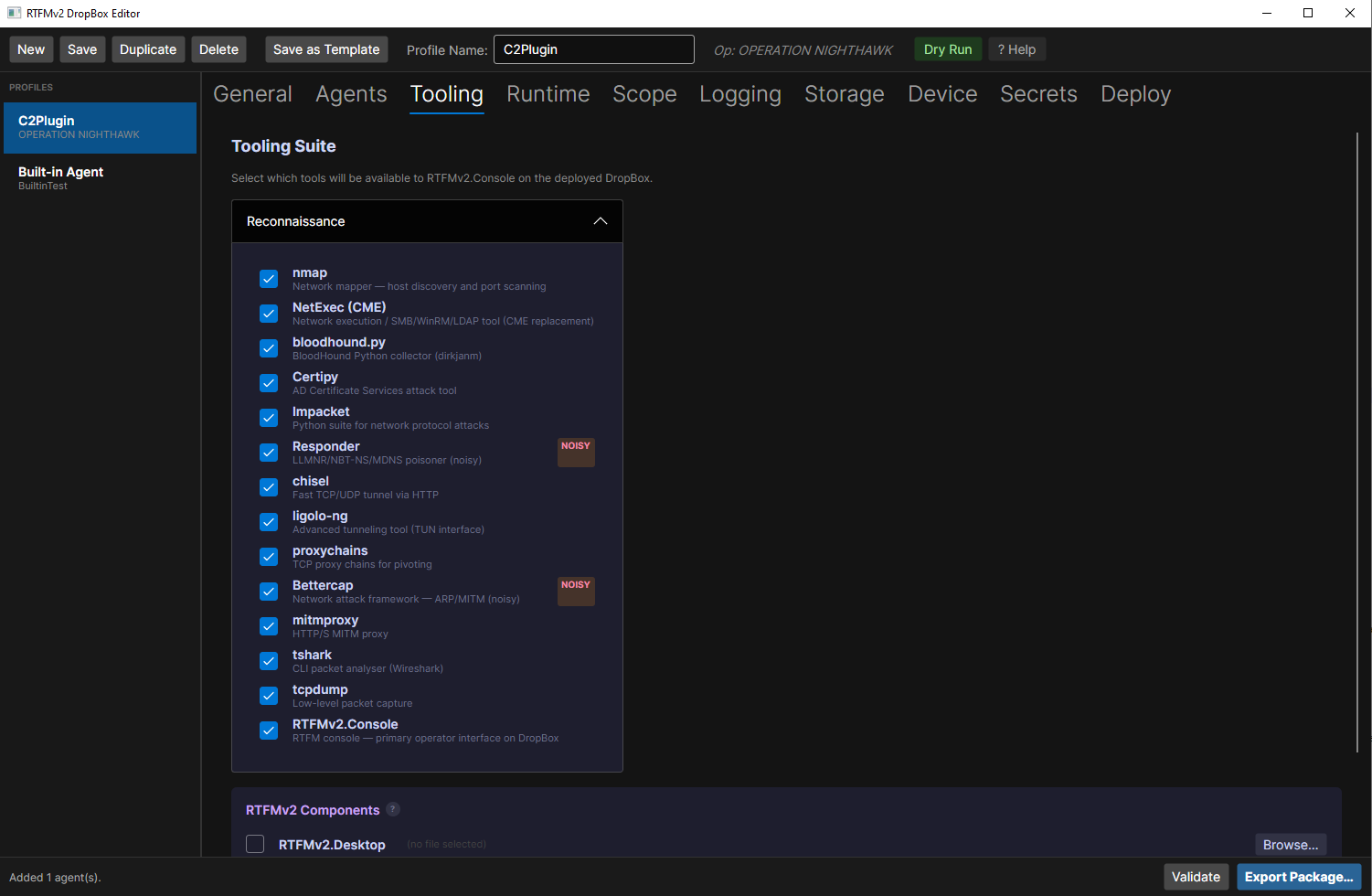Start a Dry Run
This screenshot has width=1372, height=896.
(x=948, y=49)
